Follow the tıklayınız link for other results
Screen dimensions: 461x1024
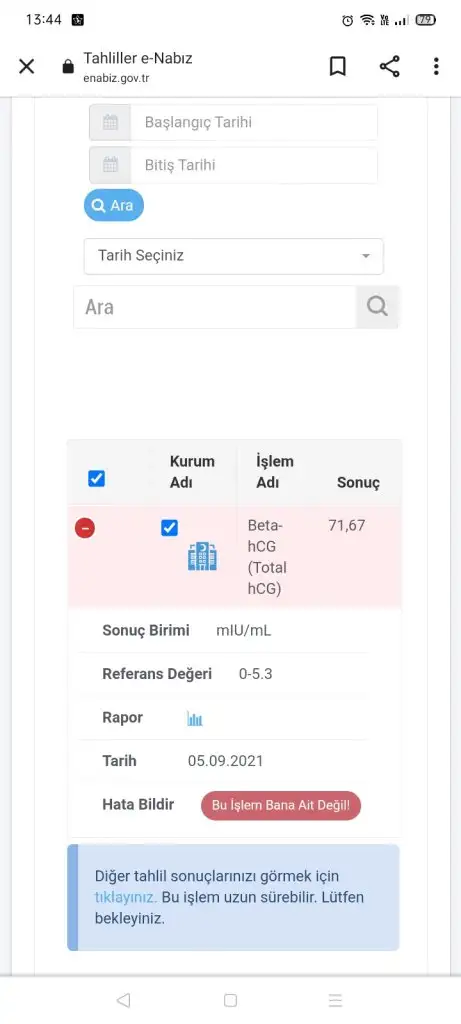pyautogui.click(x=125, y=897)
